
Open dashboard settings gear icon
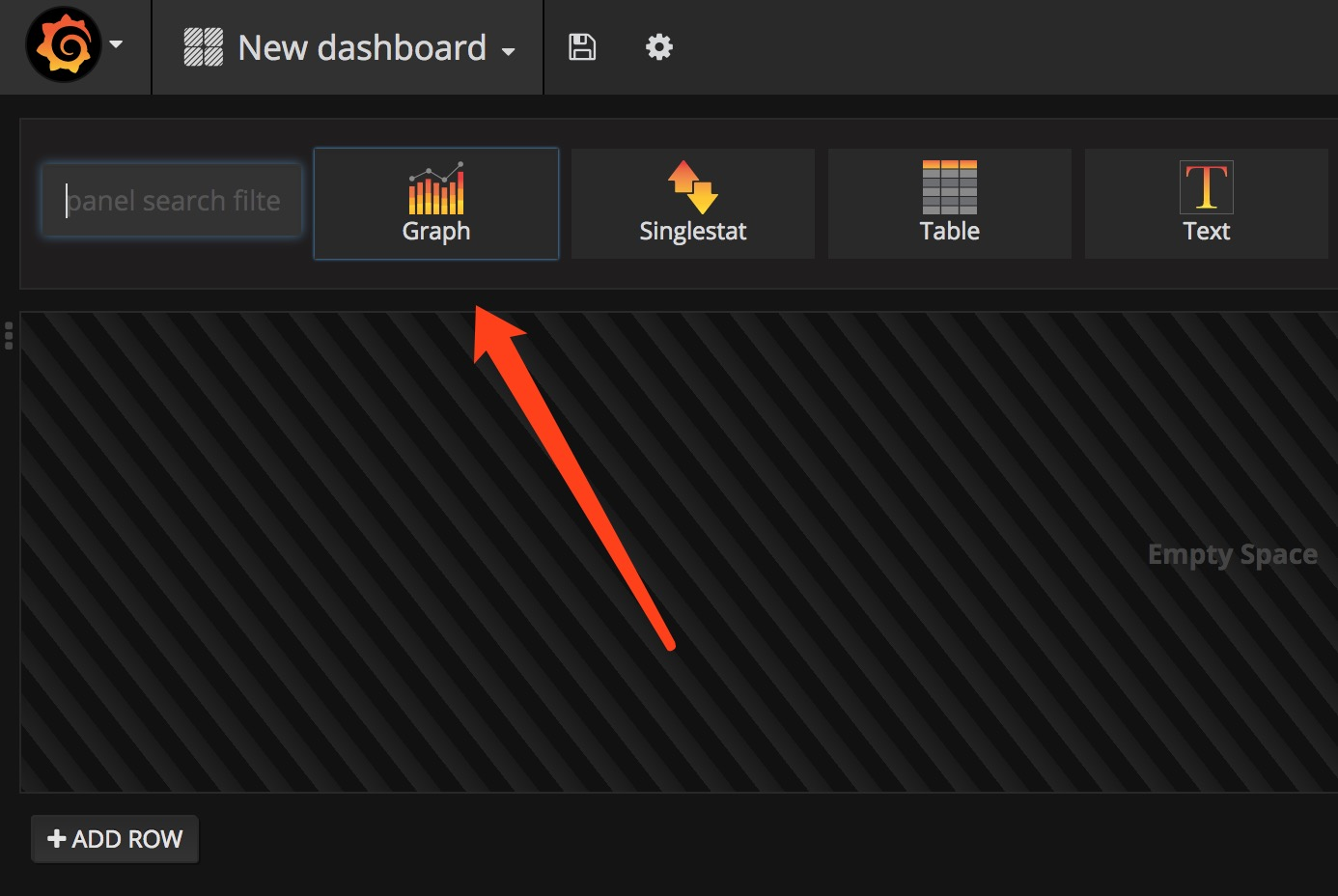(659, 46)
